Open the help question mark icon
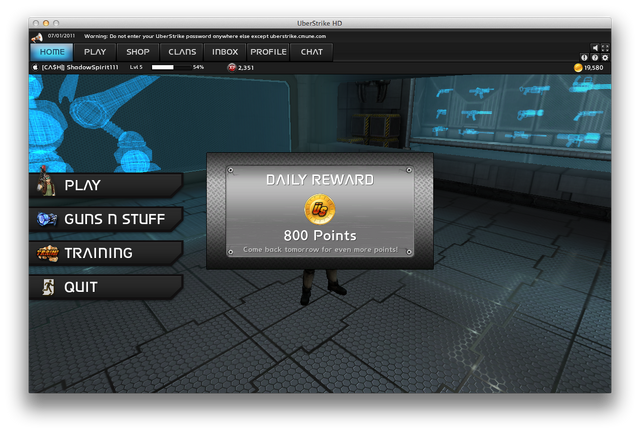The height and width of the screenshot is (433, 640). 595,58
